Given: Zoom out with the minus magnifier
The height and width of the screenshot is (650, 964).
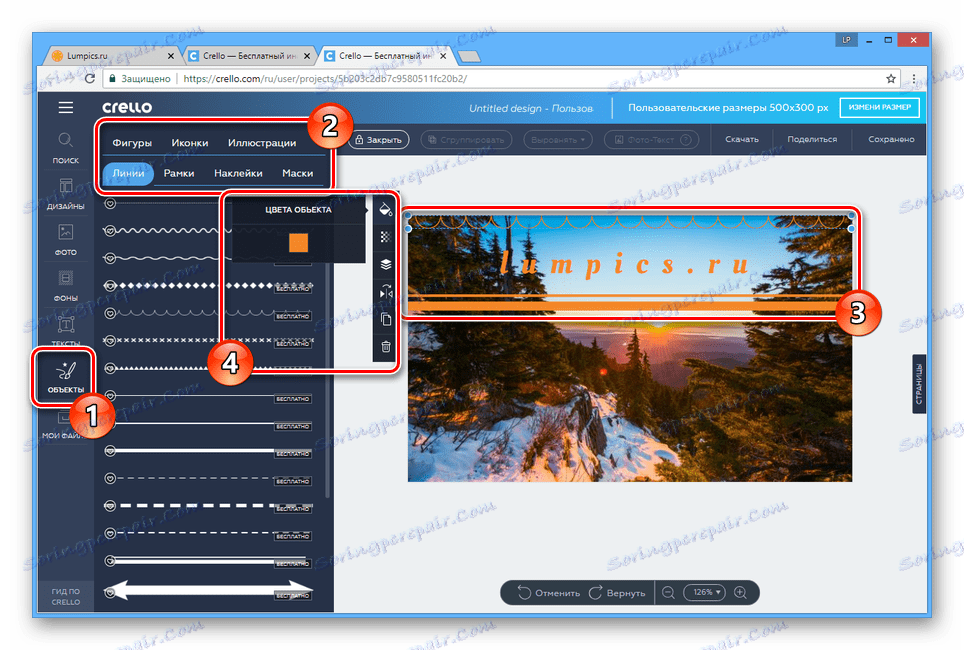Looking at the screenshot, I should [x=668, y=593].
